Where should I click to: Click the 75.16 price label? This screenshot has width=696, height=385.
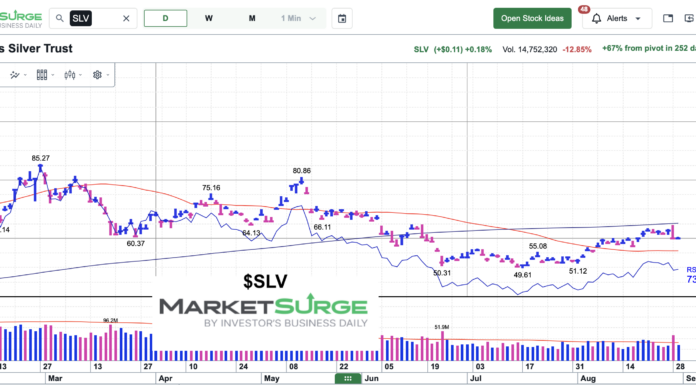211,188
